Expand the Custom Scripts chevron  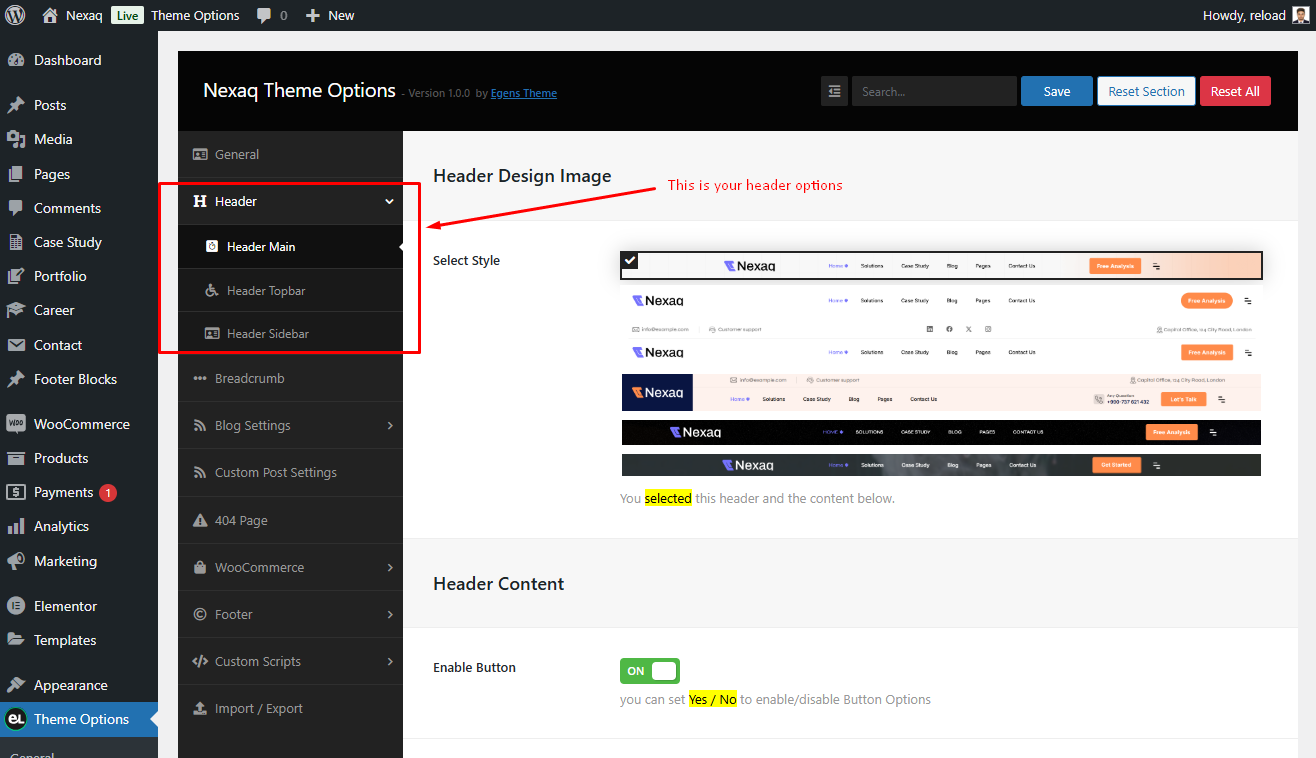pyautogui.click(x=390, y=661)
